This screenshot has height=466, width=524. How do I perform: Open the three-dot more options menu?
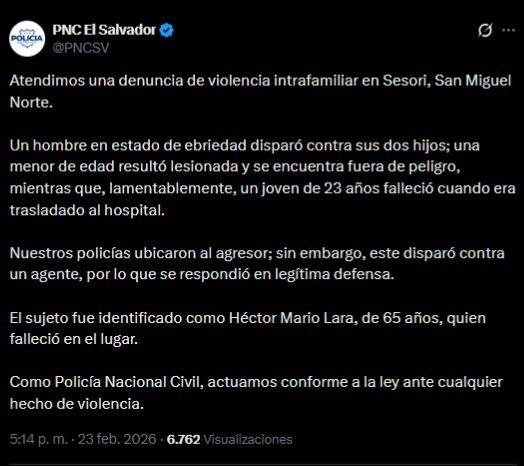[508, 30]
